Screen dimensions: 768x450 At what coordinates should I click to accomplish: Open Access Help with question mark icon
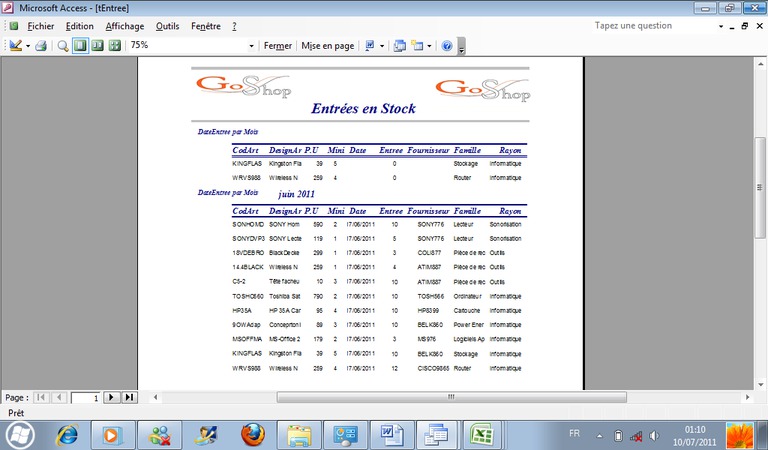pyautogui.click(x=447, y=46)
